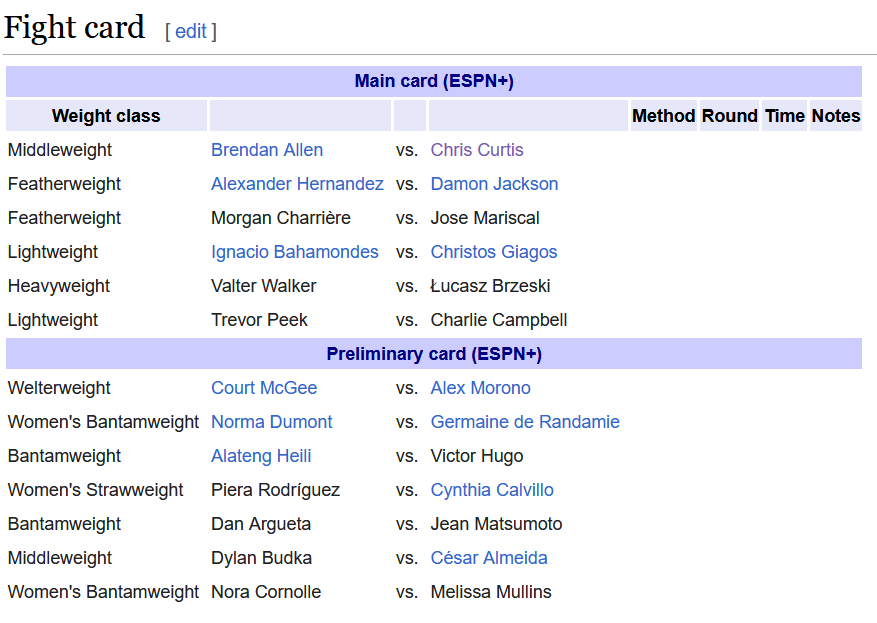The image size is (877, 623).
Task: Click the Round column header
Action: pos(729,116)
